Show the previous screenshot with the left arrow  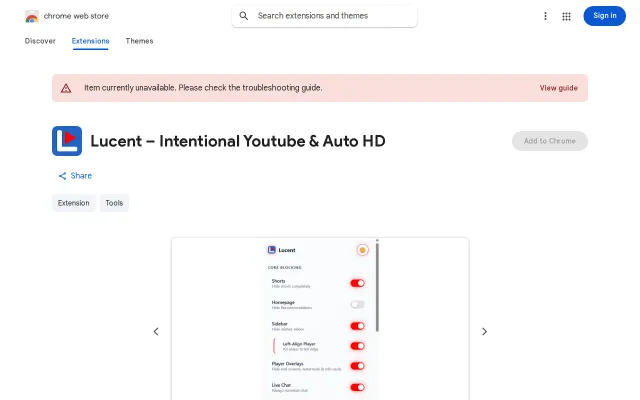pyautogui.click(x=156, y=331)
